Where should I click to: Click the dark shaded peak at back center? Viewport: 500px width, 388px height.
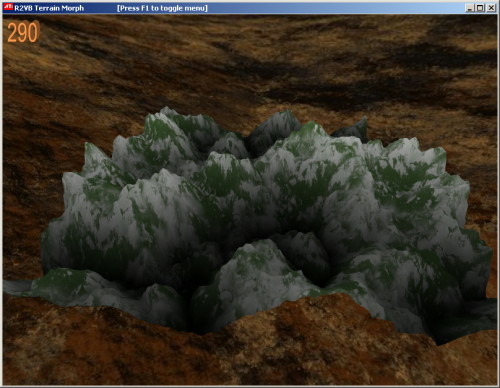click(x=273, y=130)
